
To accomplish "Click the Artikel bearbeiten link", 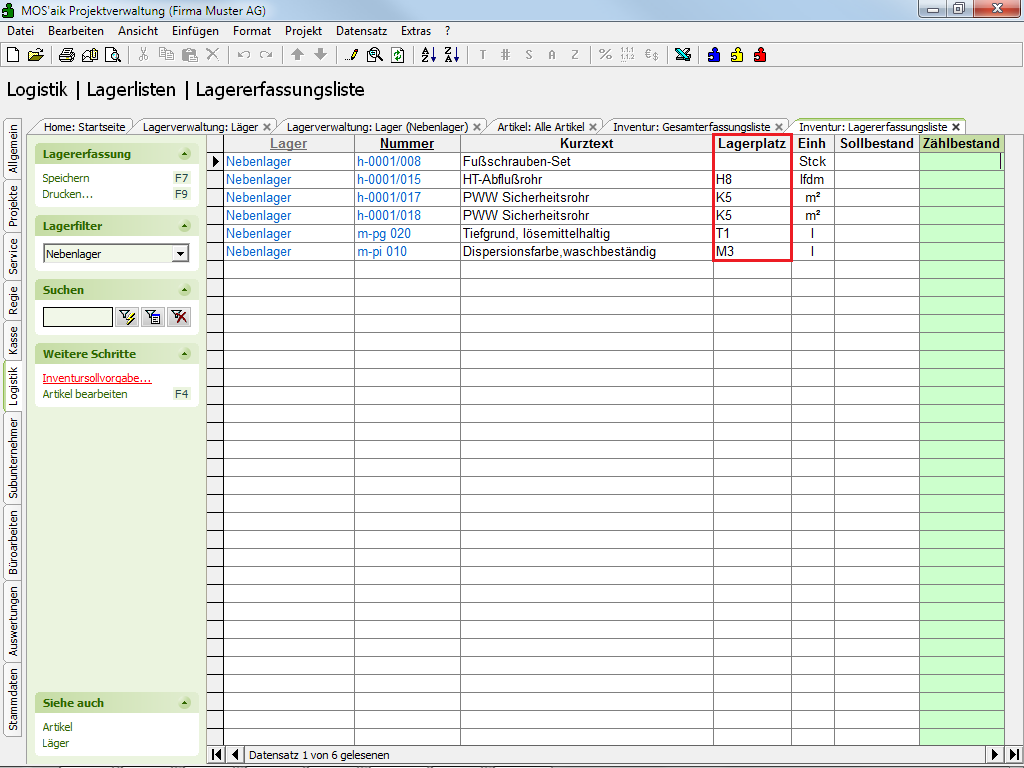I will coord(85,394).
